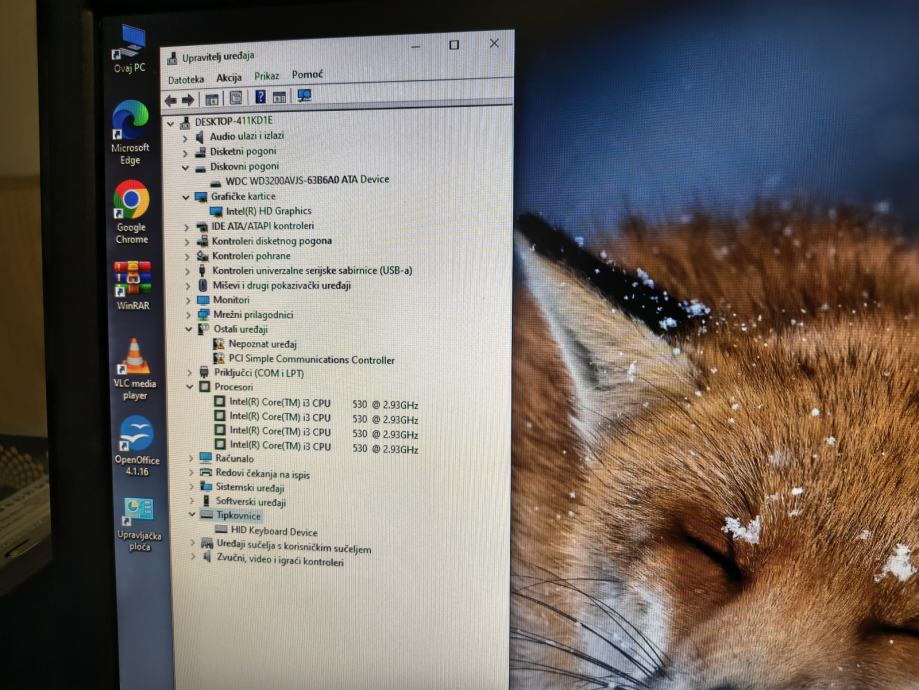919x690 pixels.
Task: Maximize the Upravitelj uređaja window
Action: (x=454, y=45)
